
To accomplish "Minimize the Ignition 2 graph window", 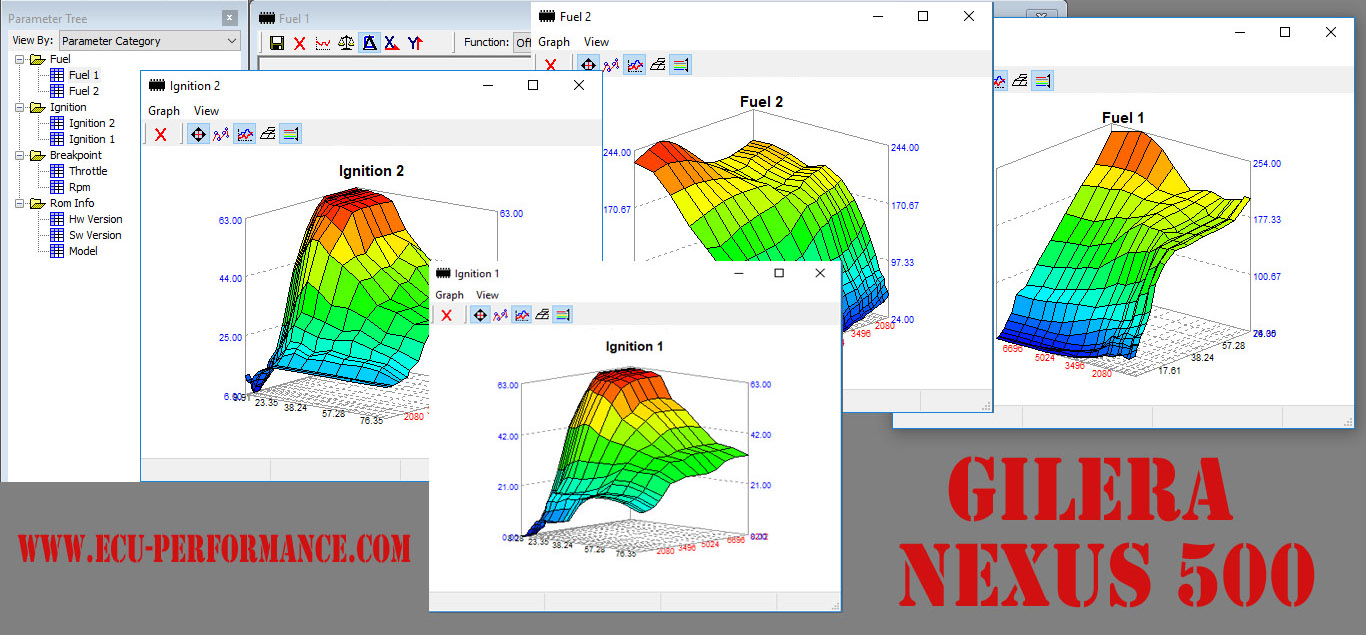I will [487, 86].
